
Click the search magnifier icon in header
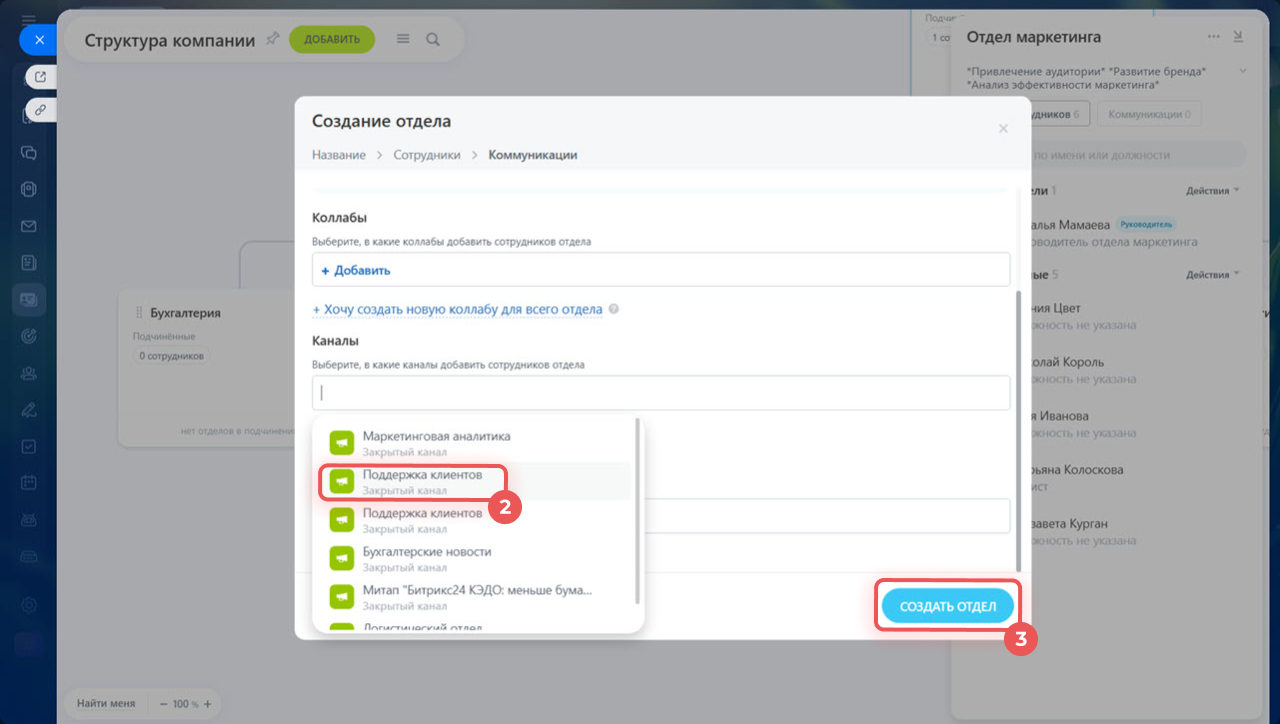(433, 39)
